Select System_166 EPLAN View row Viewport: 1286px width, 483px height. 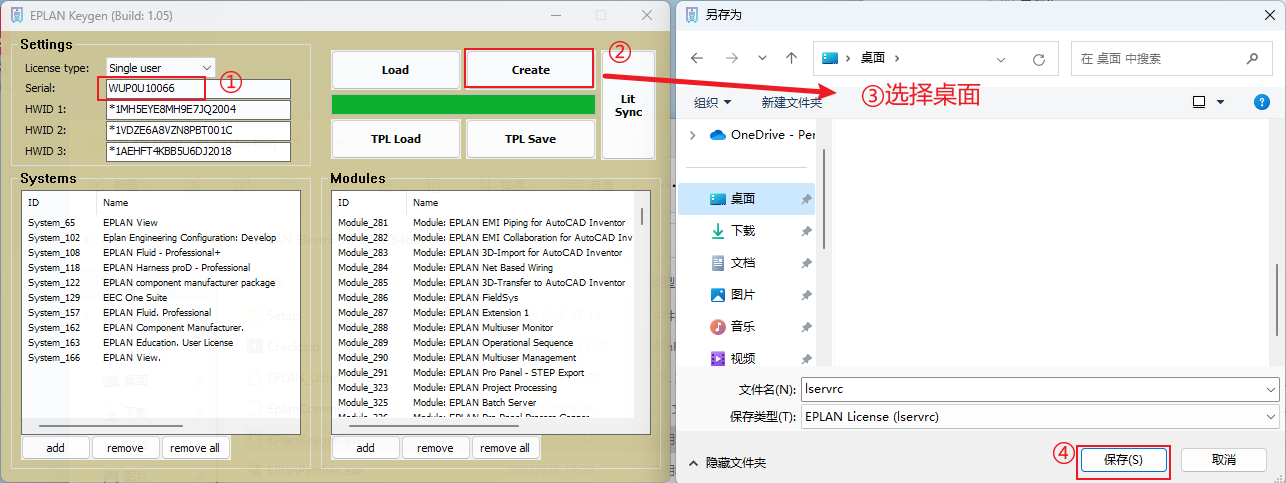pos(160,357)
